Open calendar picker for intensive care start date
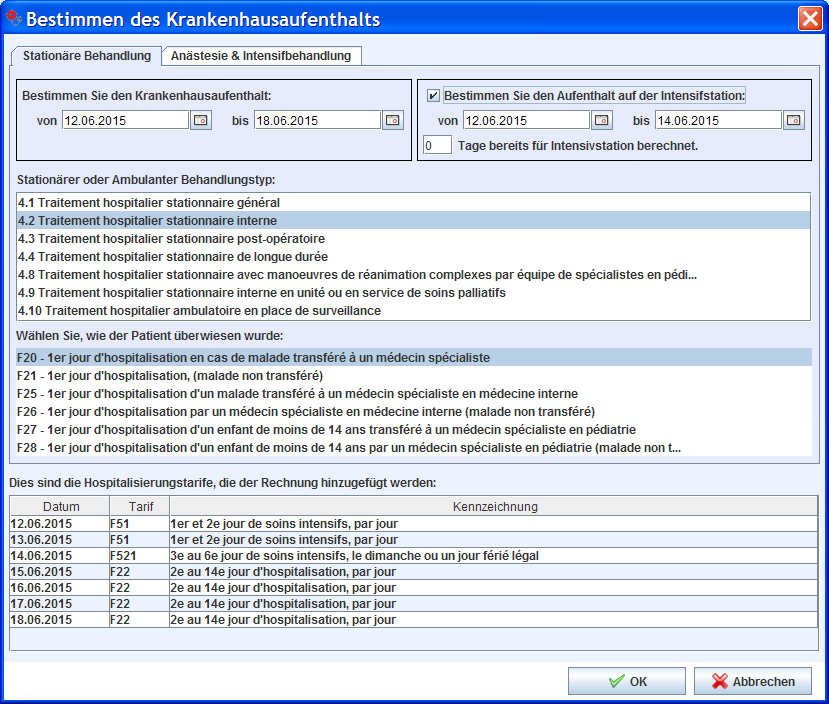This screenshot has height=704, width=829. click(601, 121)
